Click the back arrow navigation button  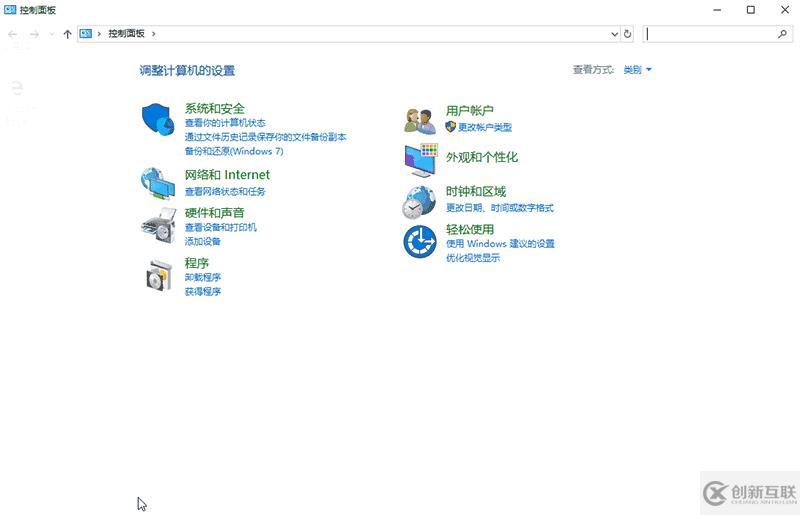tap(12, 34)
